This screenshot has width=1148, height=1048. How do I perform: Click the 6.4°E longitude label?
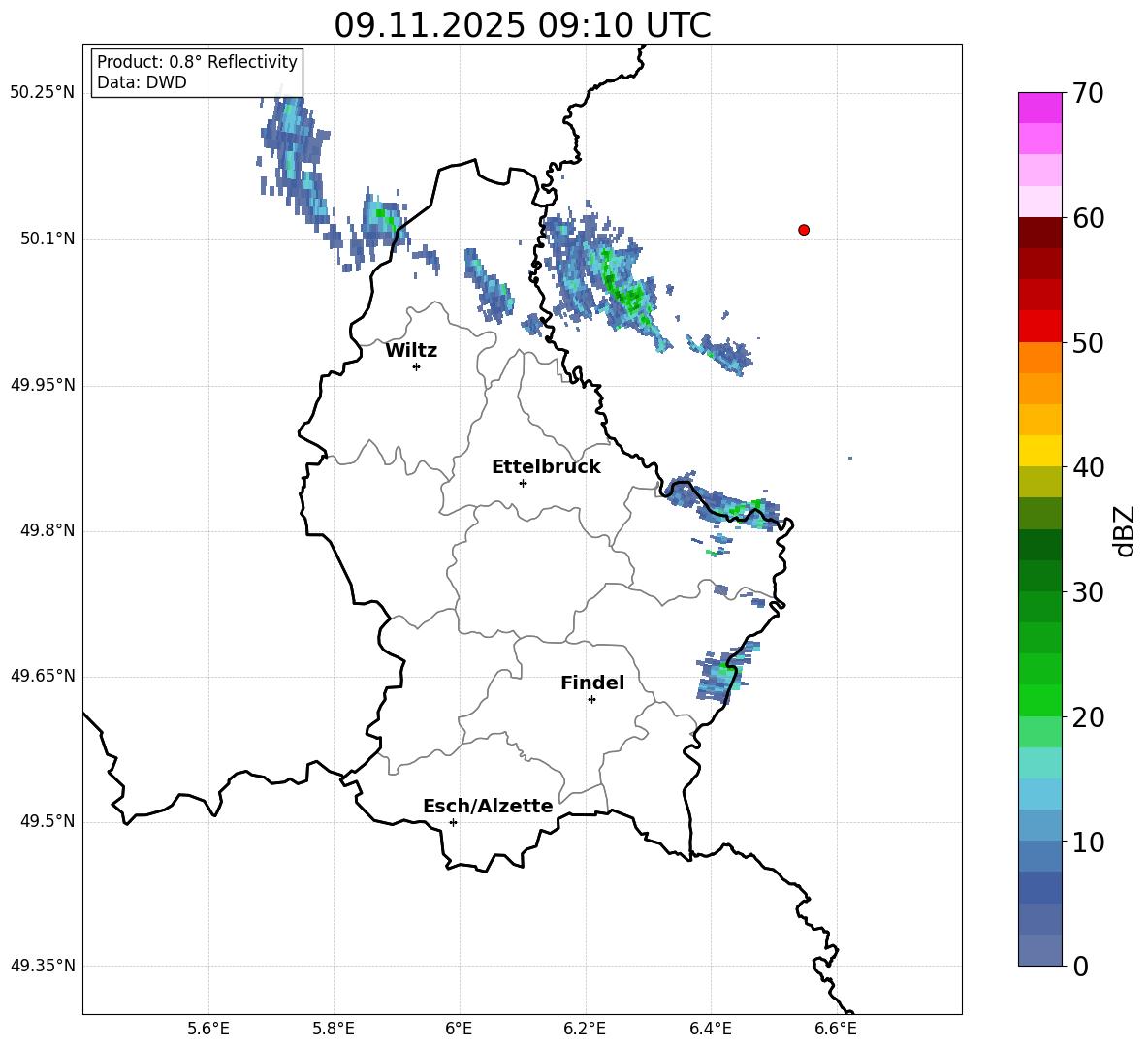click(x=710, y=1030)
